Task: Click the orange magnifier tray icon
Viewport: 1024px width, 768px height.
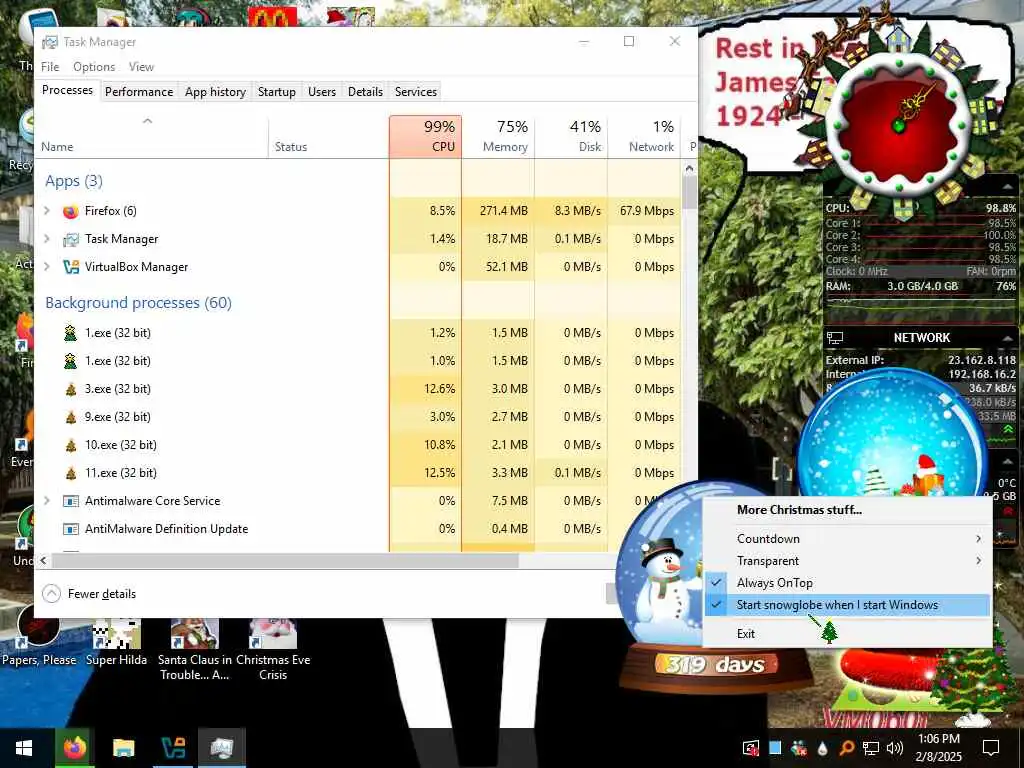Action: tap(846, 748)
